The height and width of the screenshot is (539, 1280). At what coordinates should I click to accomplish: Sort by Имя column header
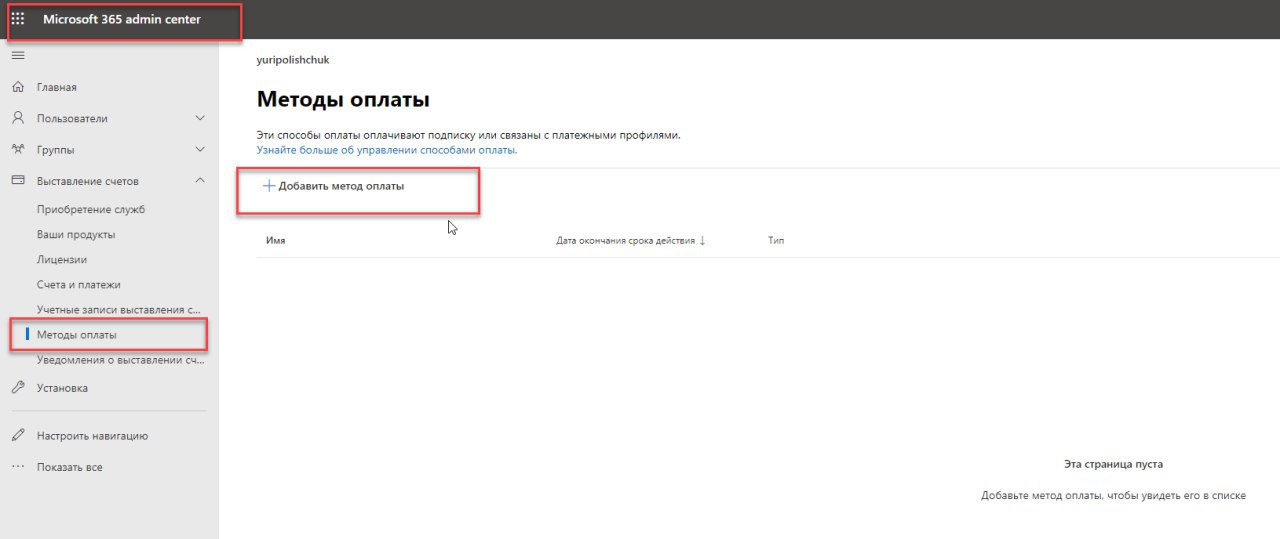coord(276,241)
